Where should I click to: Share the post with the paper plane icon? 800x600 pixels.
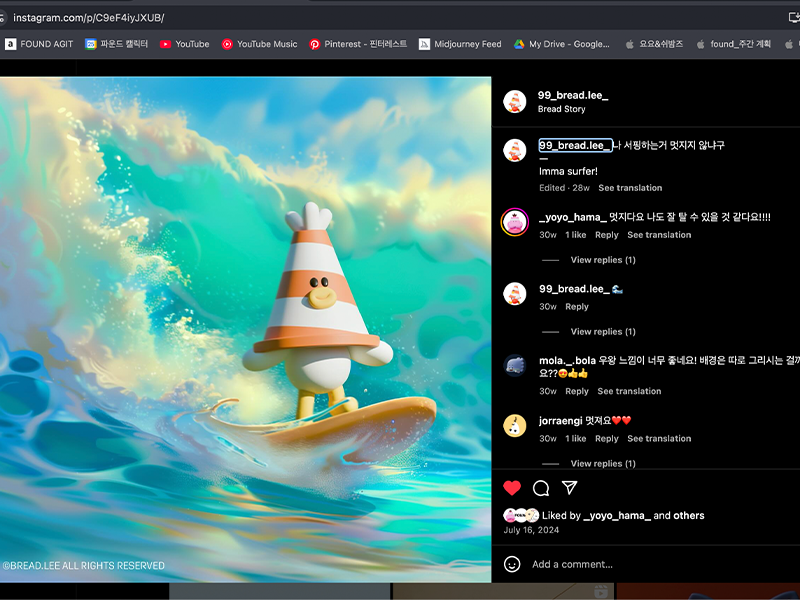tap(569, 488)
